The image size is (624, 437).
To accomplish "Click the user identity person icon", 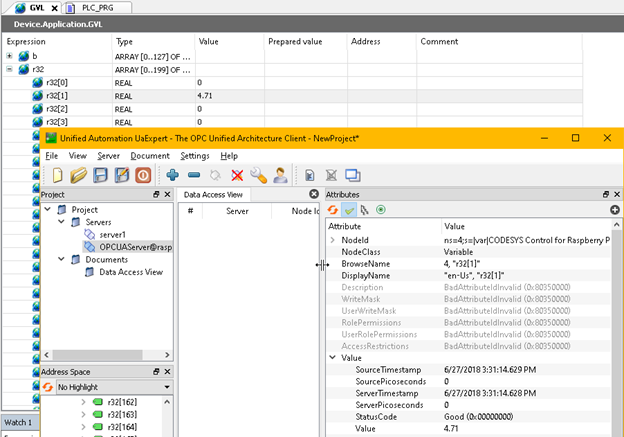I will [x=280, y=175].
